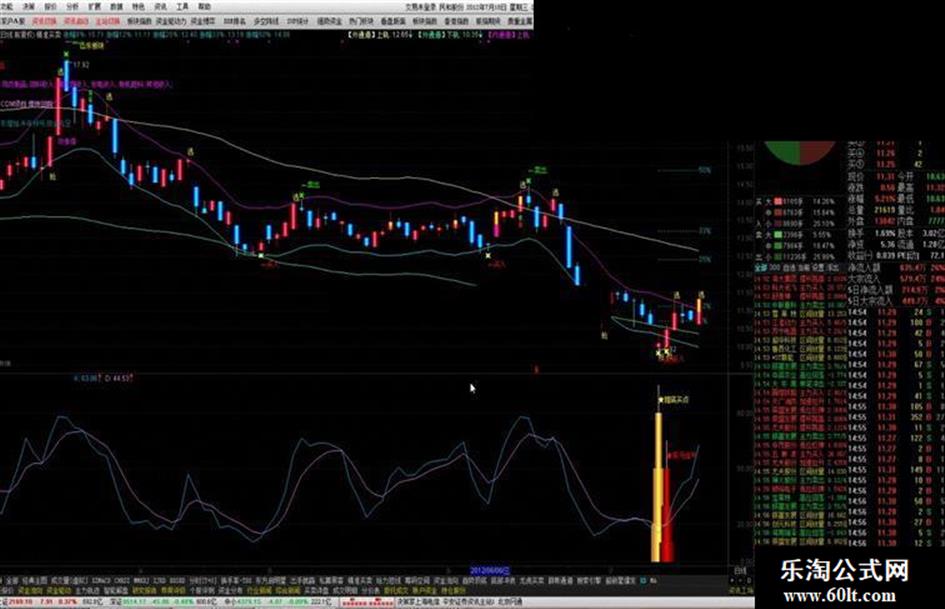
Task: Click the 下轨 10.35 readout above the chart
Action: pyautogui.click(x=452, y=35)
